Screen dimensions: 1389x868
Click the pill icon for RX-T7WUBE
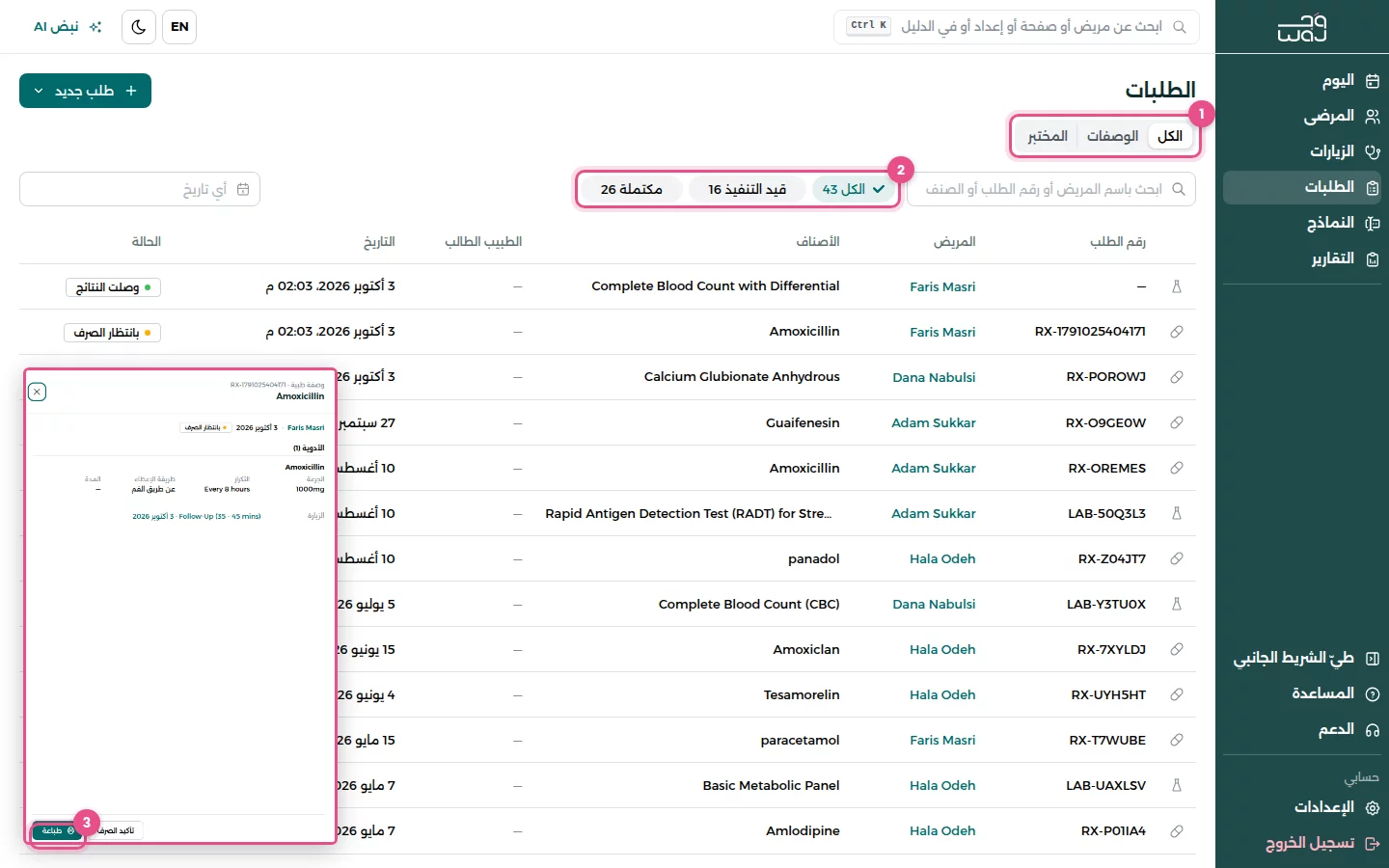tap(1177, 740)
